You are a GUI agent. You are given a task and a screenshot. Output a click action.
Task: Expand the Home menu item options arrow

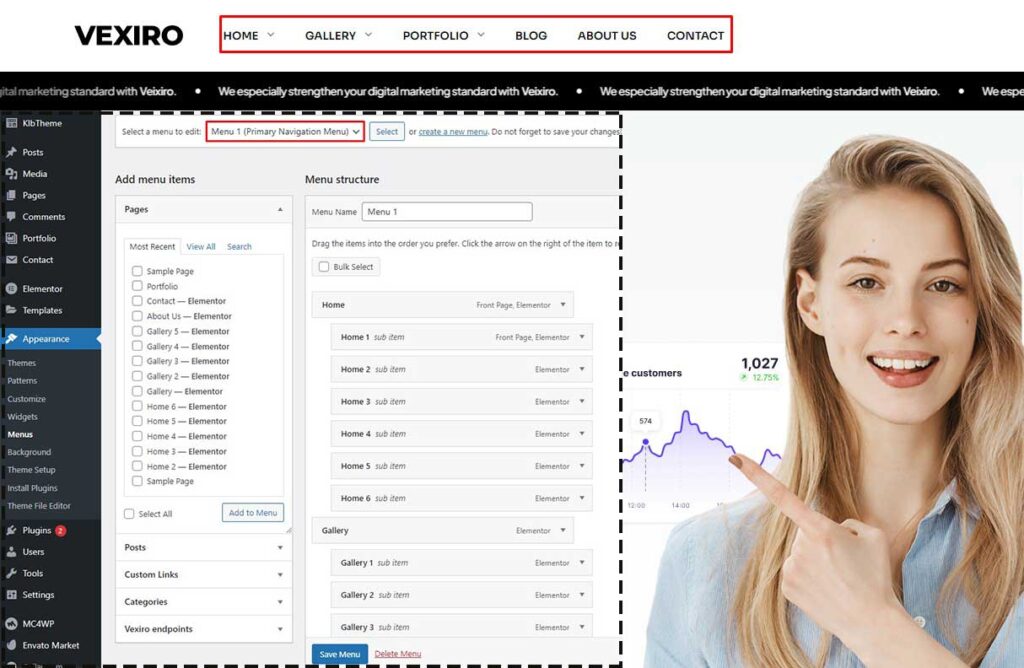(x=565, y=304)
